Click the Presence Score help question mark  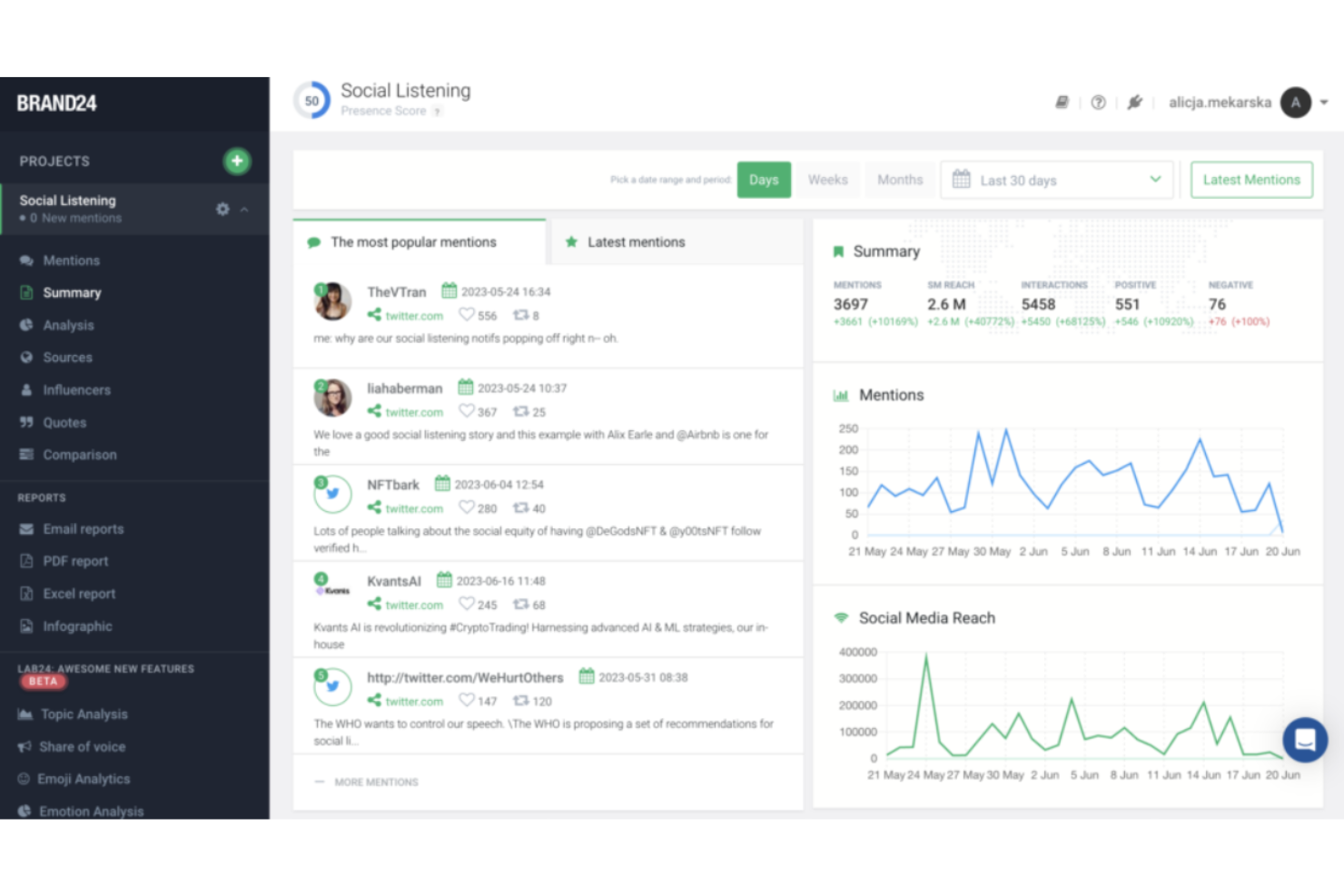click(x=437, y=112)
